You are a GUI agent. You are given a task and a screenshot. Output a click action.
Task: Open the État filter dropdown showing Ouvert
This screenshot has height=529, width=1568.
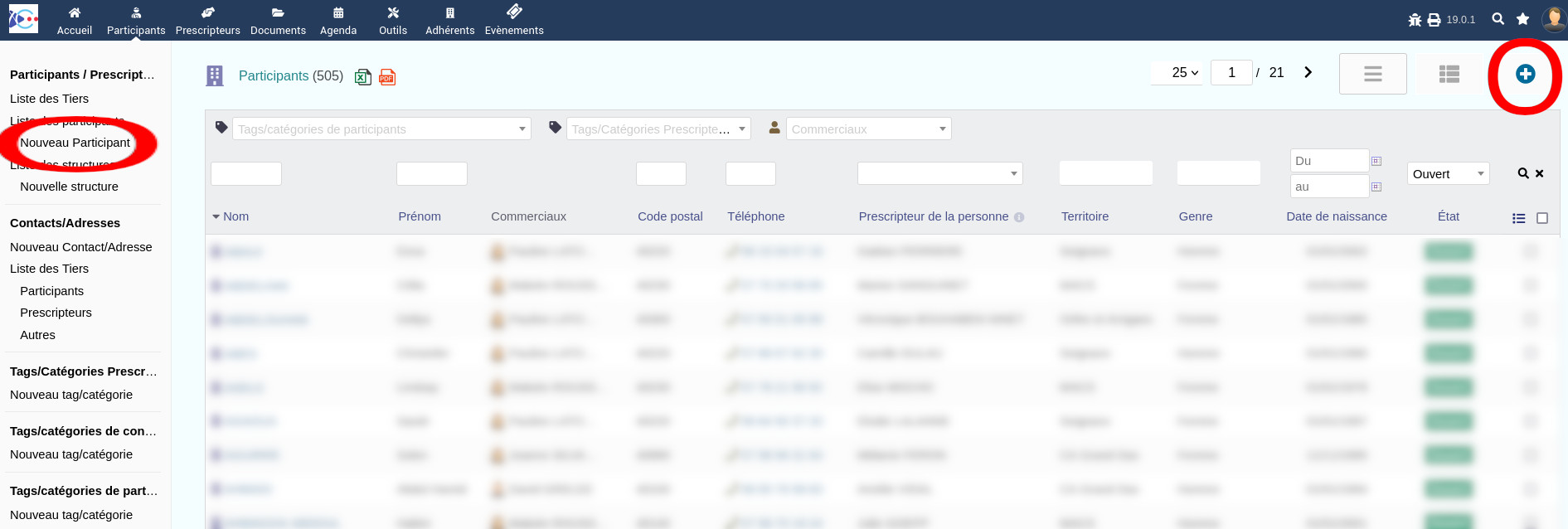pyautogui.click(x=1448, y=173)
